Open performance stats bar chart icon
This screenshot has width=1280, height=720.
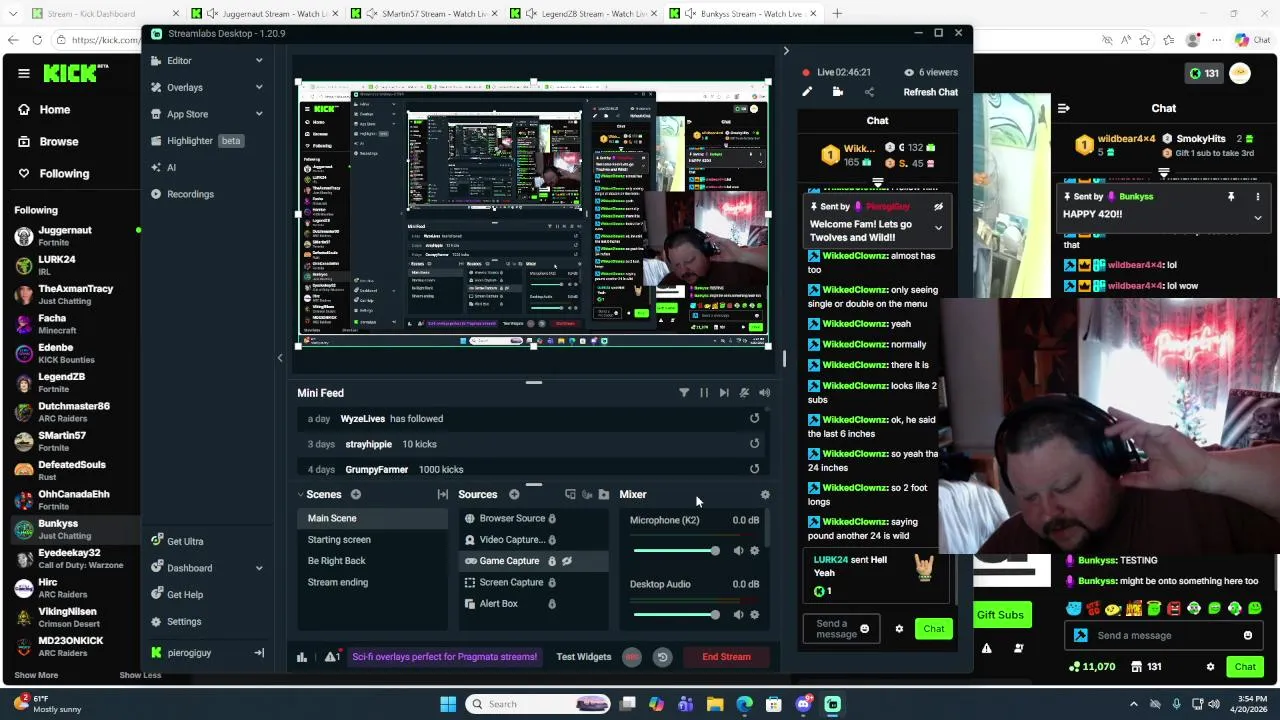302,657
